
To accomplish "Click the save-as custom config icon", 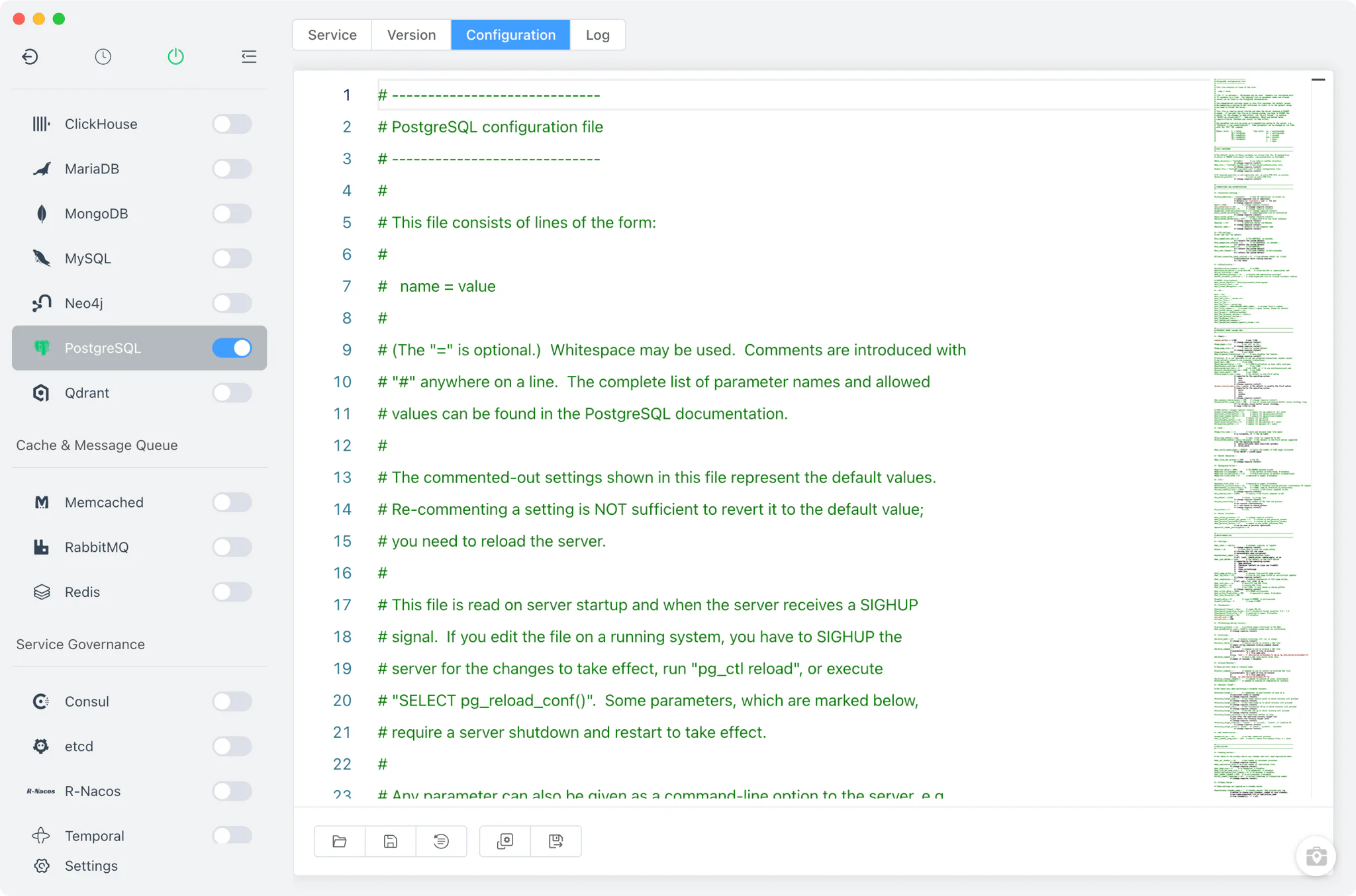I will [x=556, y=841].
